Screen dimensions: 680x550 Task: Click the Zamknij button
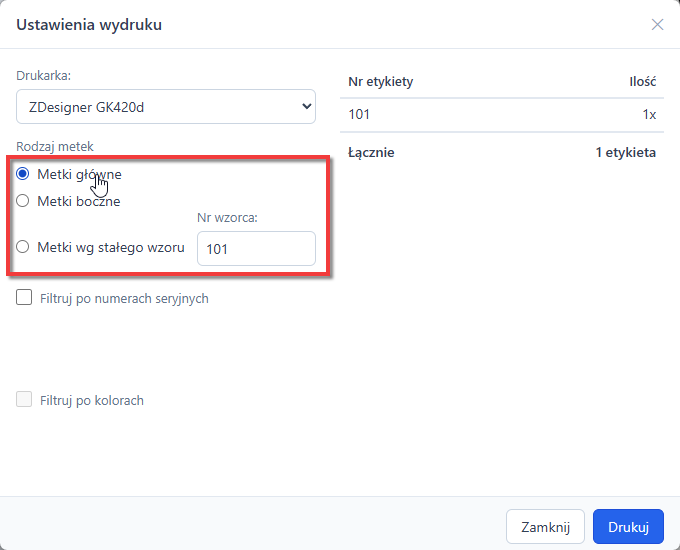[x=545, y=527]
